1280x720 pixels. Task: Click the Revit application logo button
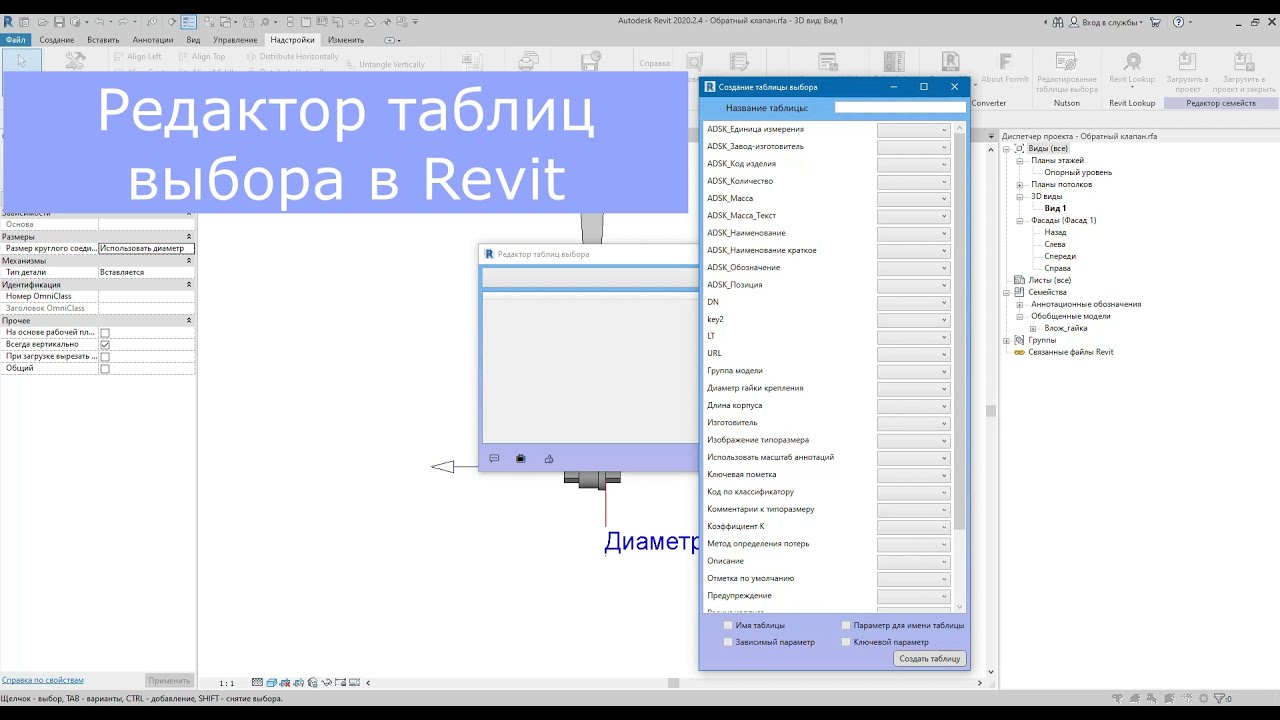click(8, 21)
